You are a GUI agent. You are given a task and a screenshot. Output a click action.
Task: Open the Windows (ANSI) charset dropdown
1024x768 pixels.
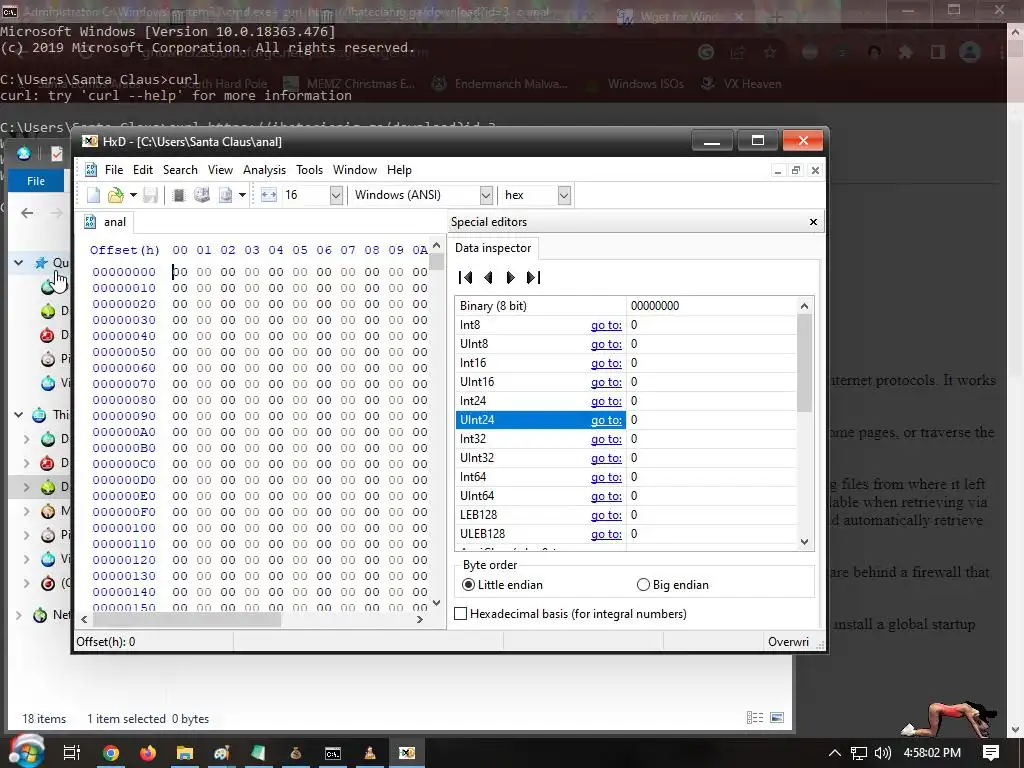(485, 195)
